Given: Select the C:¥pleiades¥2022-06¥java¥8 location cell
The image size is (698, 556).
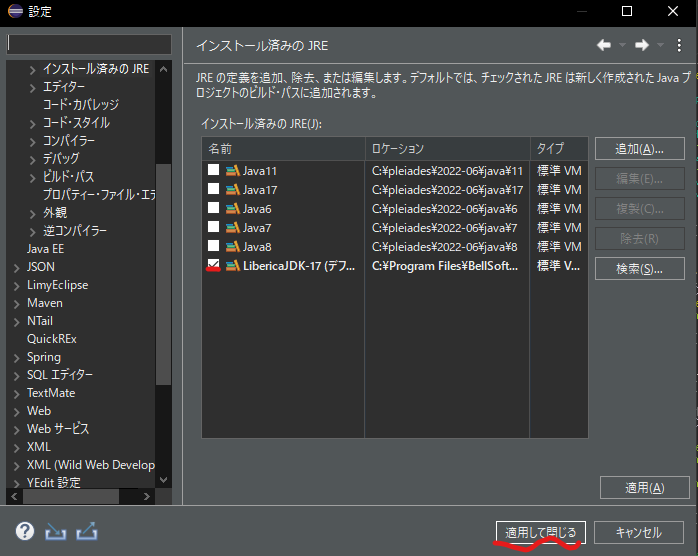Looking at the screenshot, I should [444, 247].
